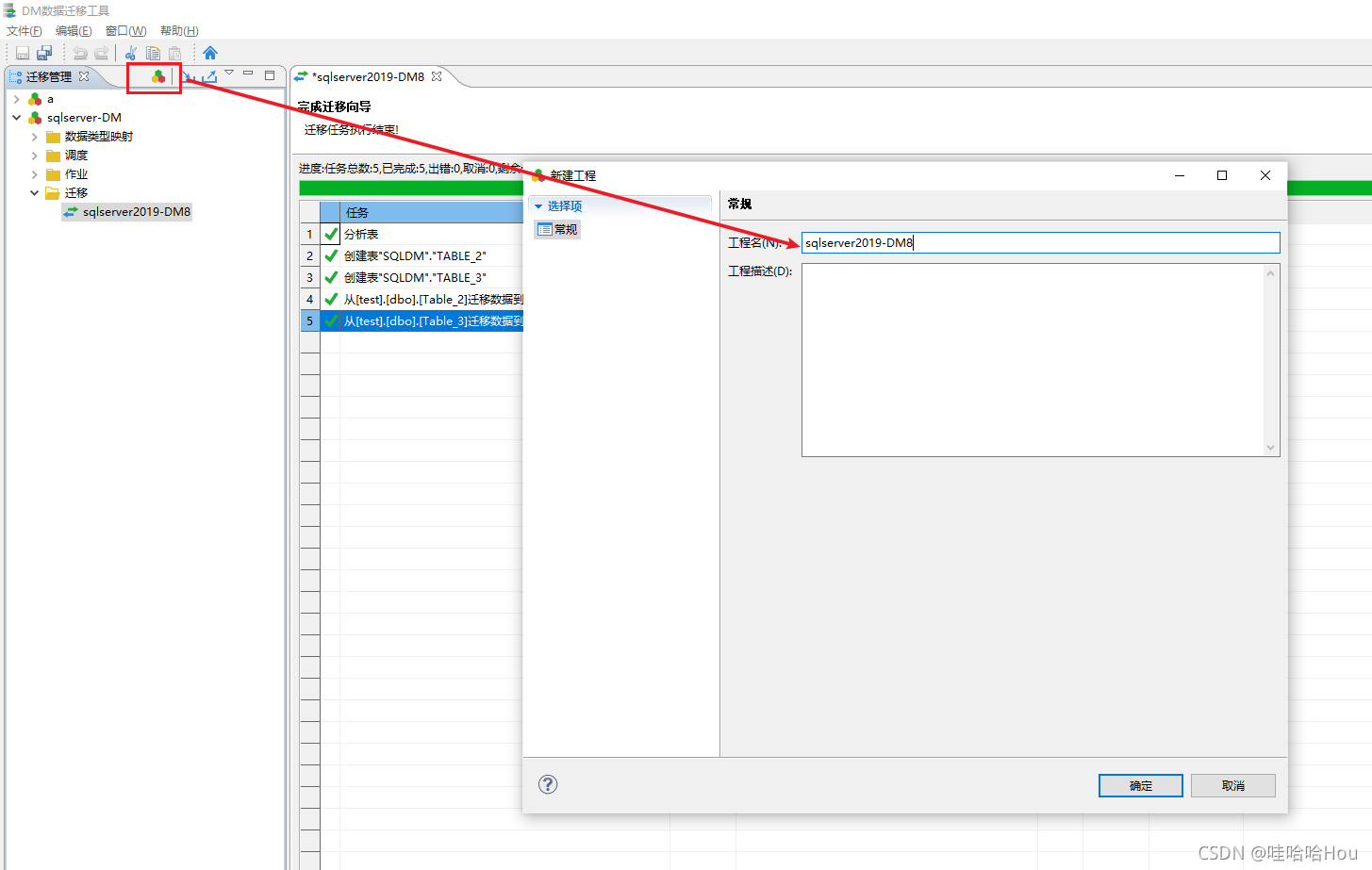Image resolution: width=1372 pixels, height=870 pixels.
Task: Click the green check mark in row 3
Action: tap(331, 277)
